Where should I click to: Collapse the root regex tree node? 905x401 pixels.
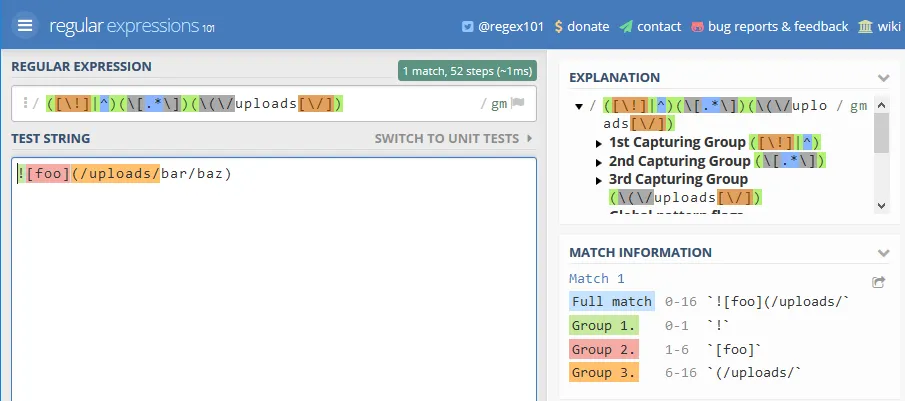pos(579,106)
